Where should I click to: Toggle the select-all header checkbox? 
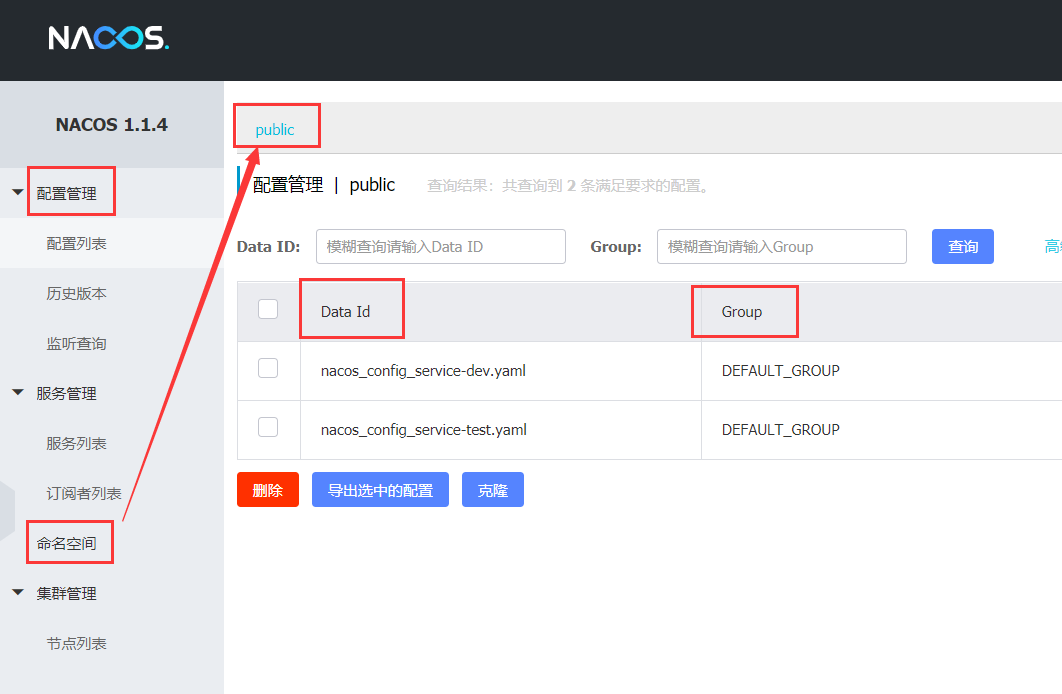268,309
